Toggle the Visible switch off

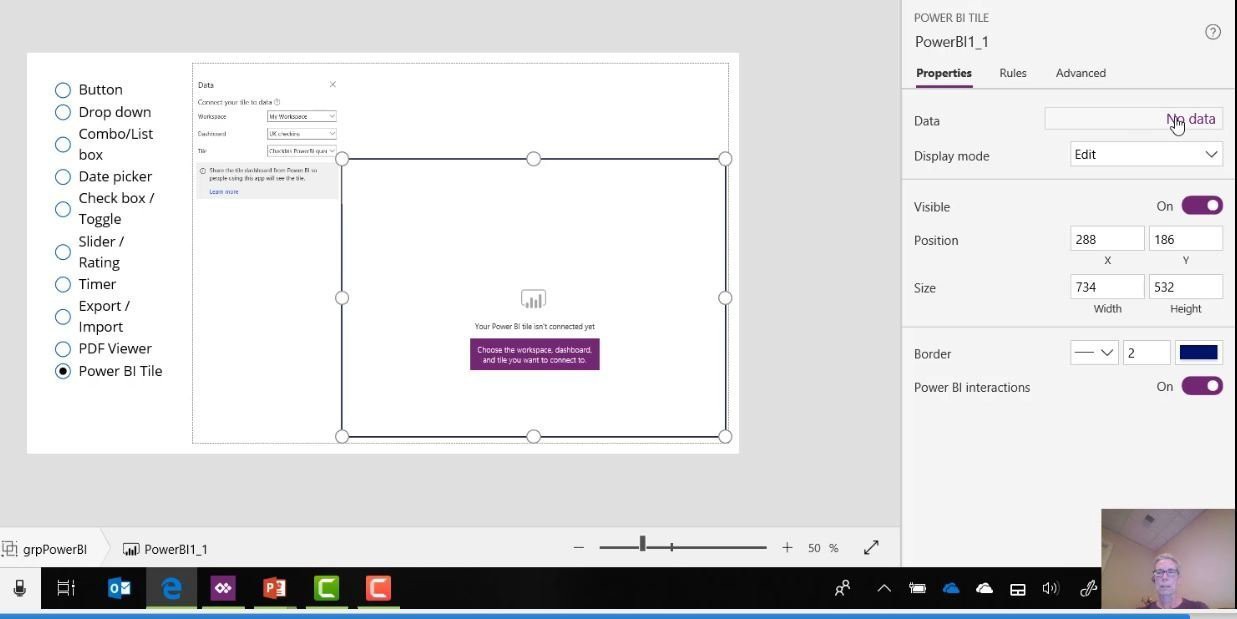(x=1202, y=205)
